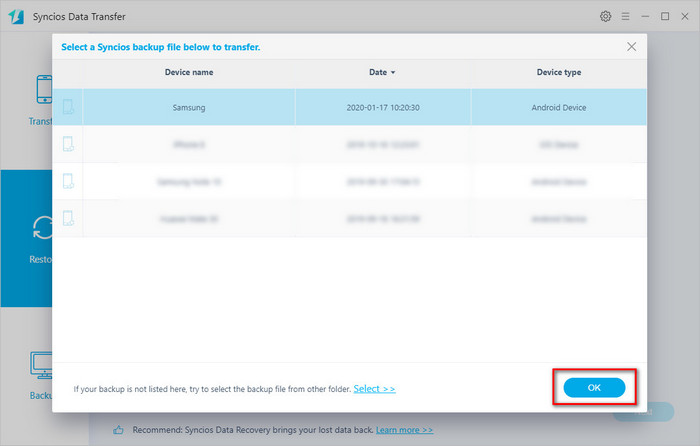Viewport: 700px width, 446px height.
Task: Click the 2020-01-17 10:20:30 date cell
Action: [383, 108]
